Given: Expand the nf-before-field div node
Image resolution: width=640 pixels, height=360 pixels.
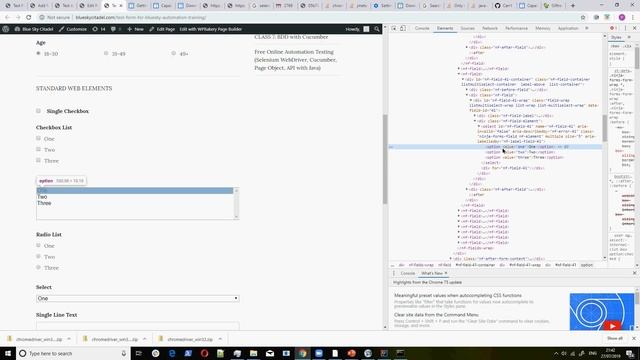Looking at the screenshot, I should (x=467, y=89).
